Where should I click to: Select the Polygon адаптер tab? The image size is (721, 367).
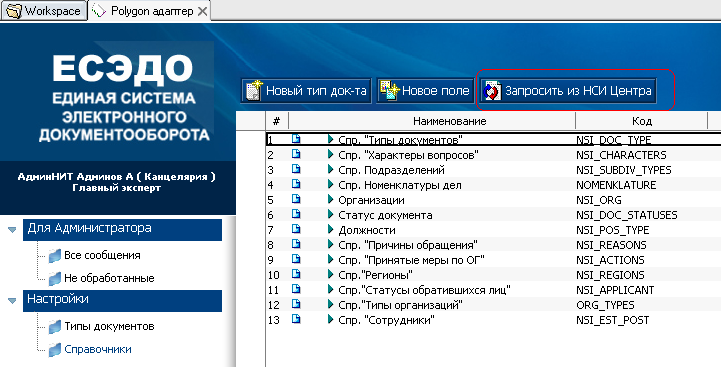click(149, 11)
